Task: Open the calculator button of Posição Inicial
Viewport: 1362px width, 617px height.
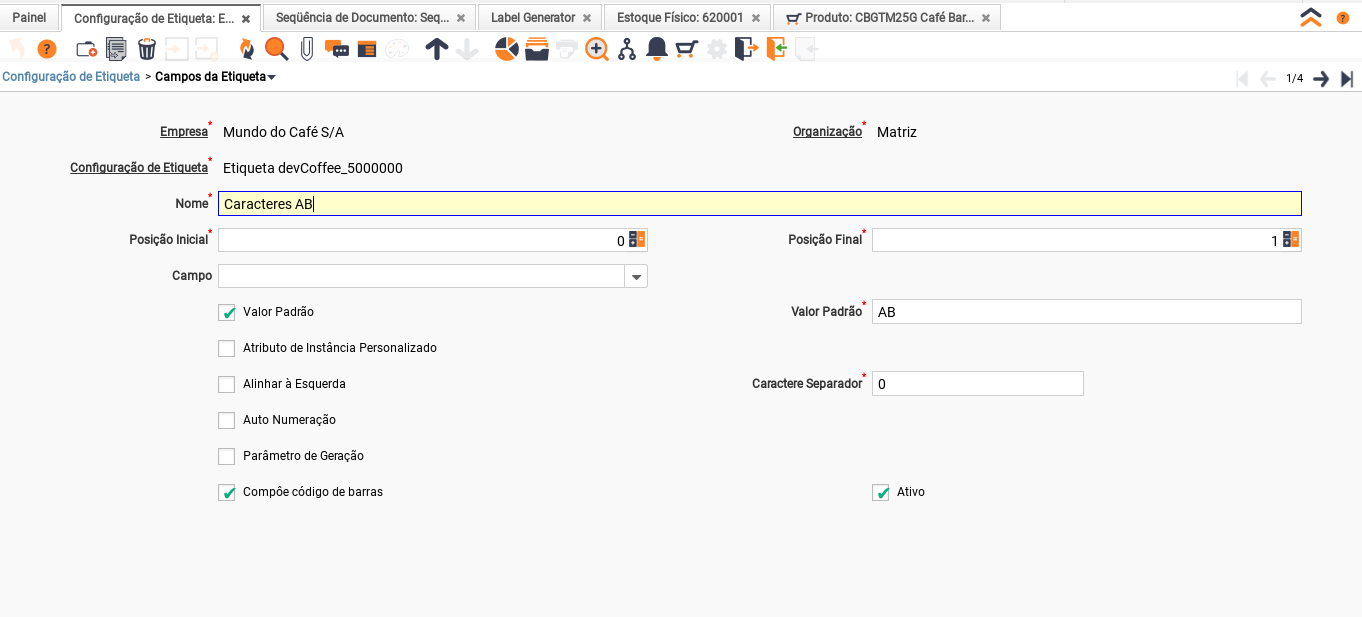Action: (637, 240)
